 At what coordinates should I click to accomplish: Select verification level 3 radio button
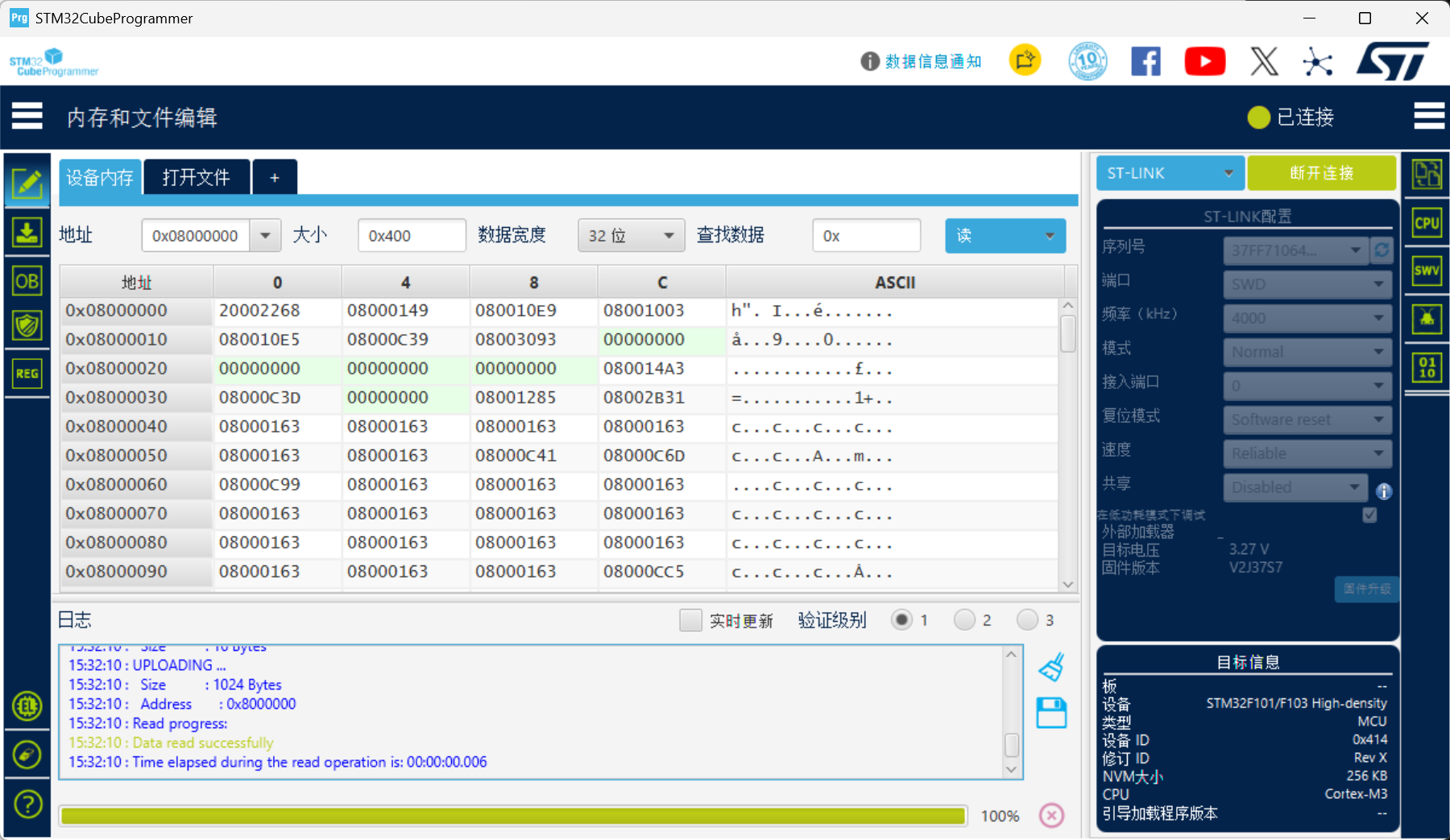click(x=1027, y=620)
